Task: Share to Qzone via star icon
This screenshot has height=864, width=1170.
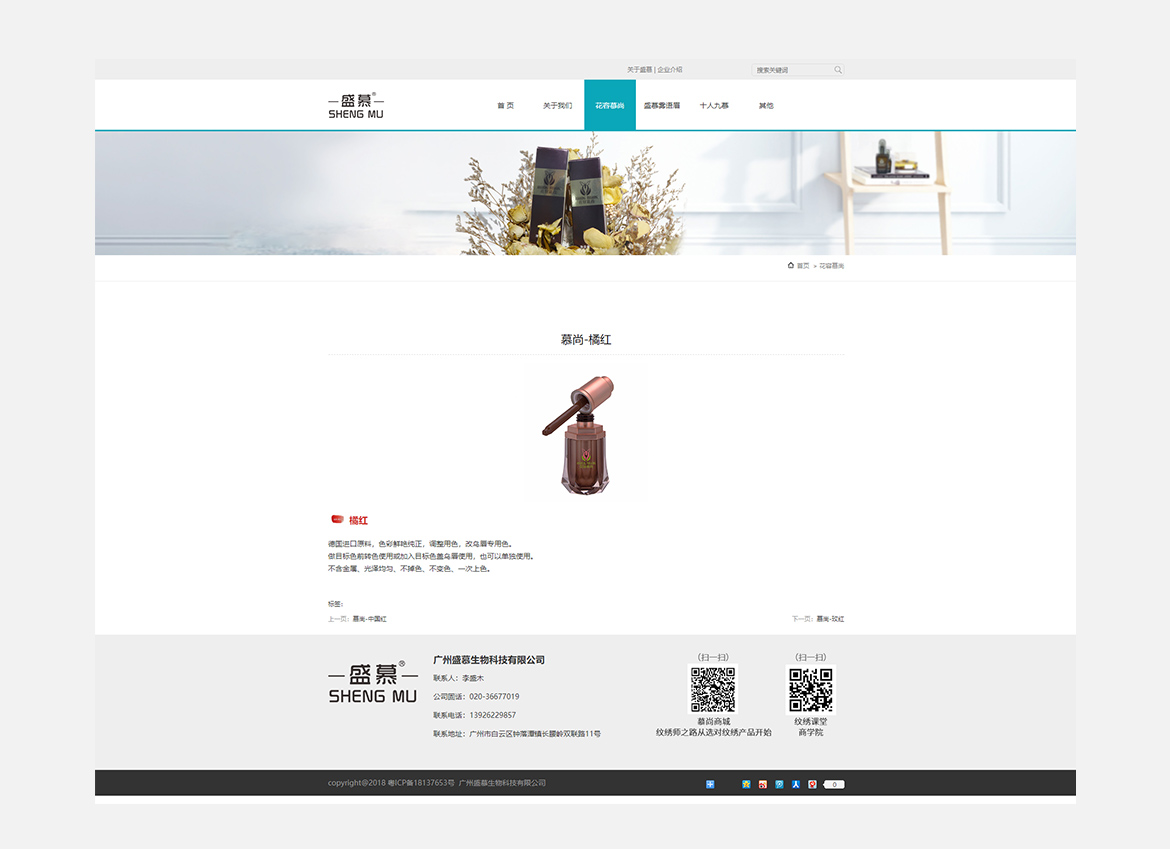Action: click(746, 784)
